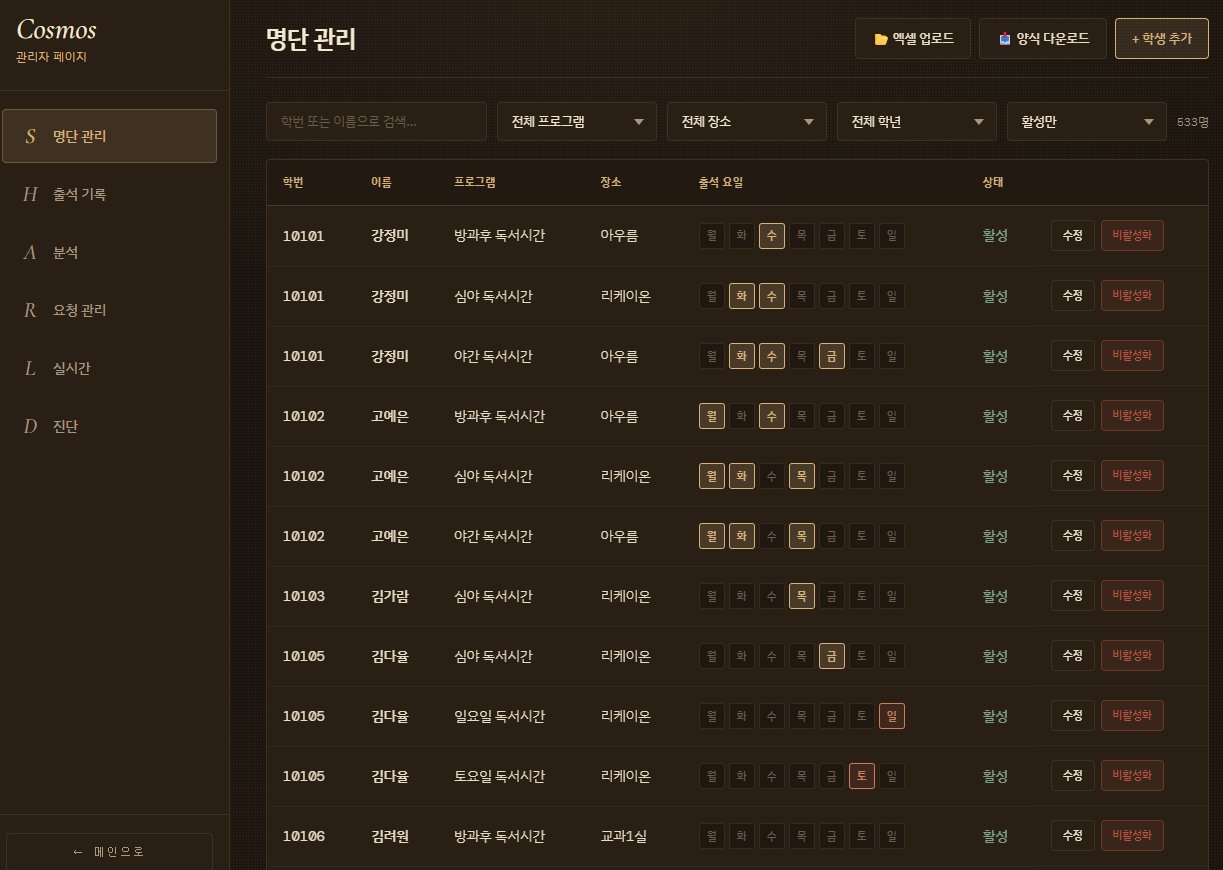The image size is (1223, 870).
Task: Click the L icon for 실시간
Action: click(x=30, y=368)
